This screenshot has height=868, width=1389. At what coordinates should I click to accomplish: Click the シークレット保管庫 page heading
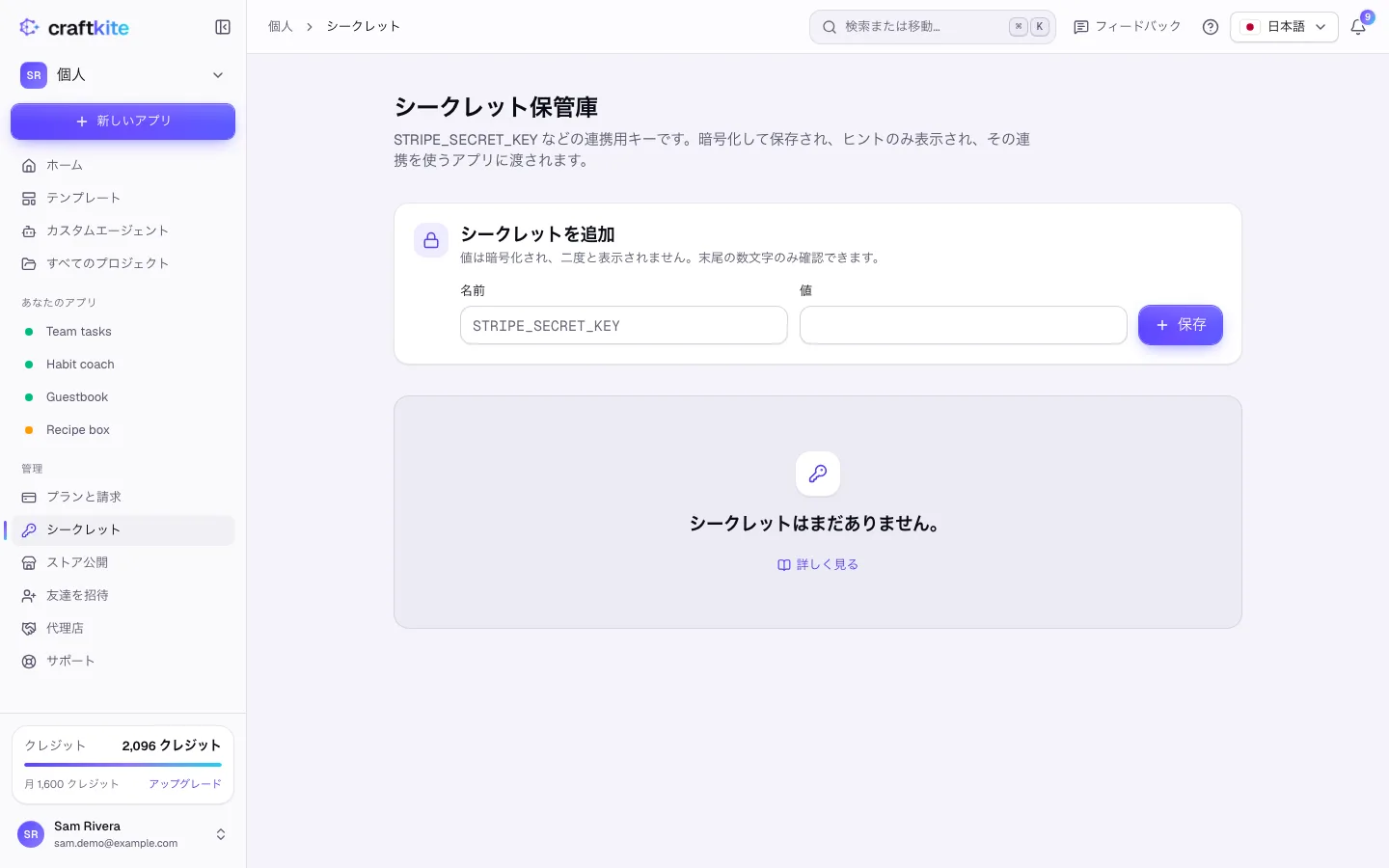click(496, 107)
